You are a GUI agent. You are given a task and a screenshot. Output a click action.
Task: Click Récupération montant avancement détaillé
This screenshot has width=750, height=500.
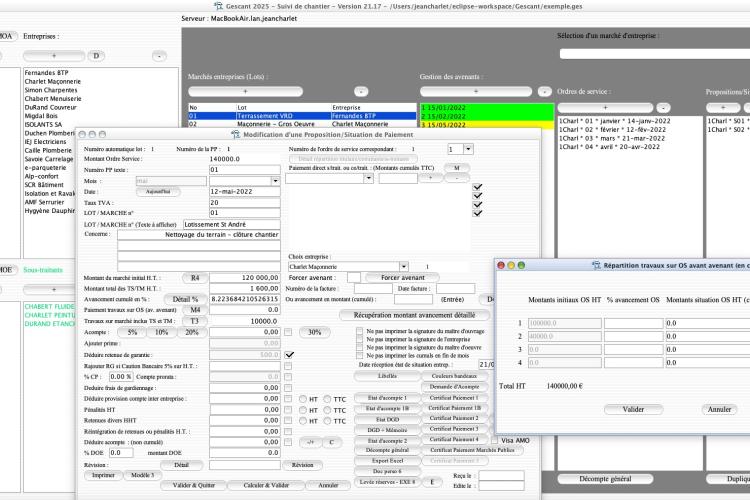point(414,315)
